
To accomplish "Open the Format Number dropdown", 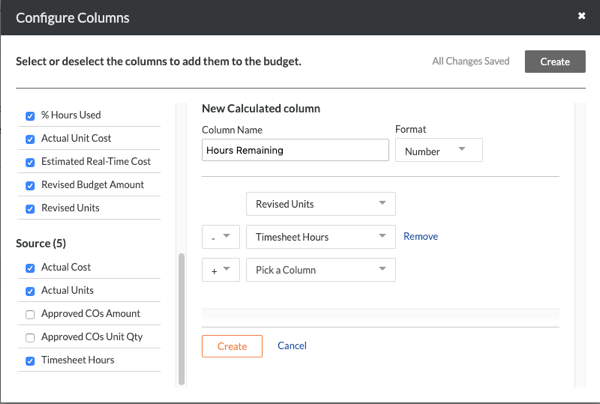I will point(439,150).
